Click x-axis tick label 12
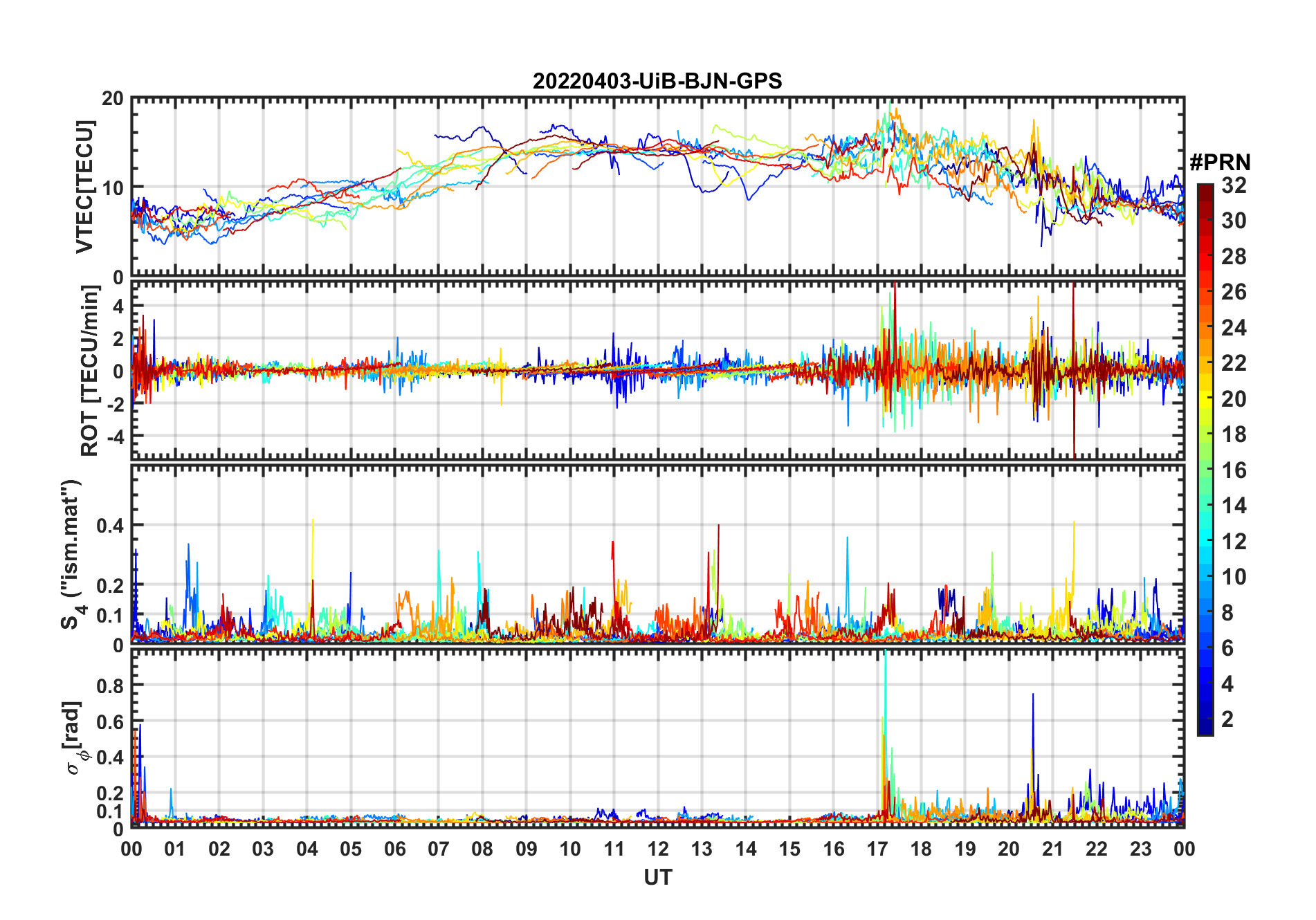The height and width of the screenshot is (920, 1316). point(658,849)
